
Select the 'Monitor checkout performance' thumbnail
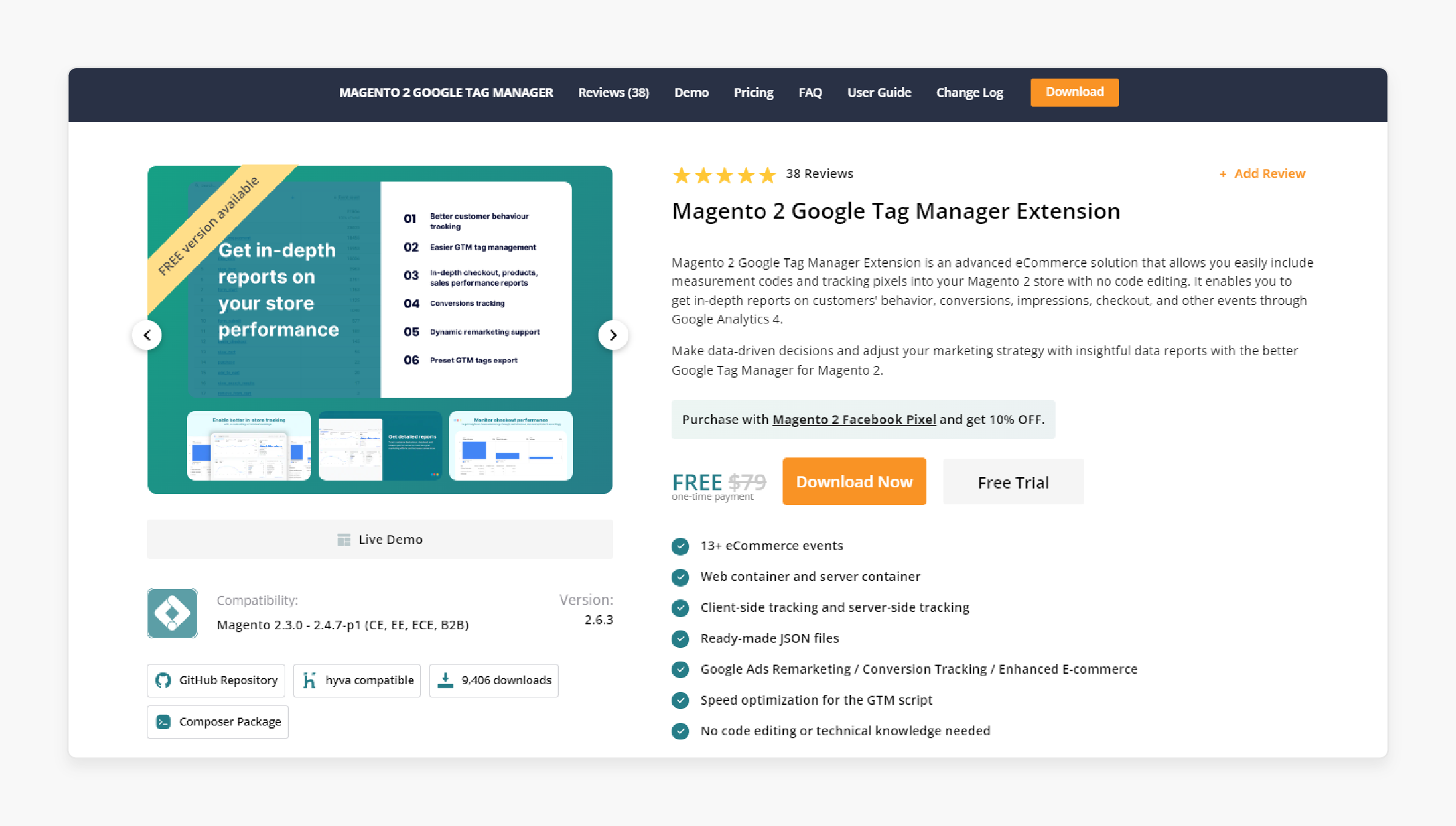click(511, 446)
